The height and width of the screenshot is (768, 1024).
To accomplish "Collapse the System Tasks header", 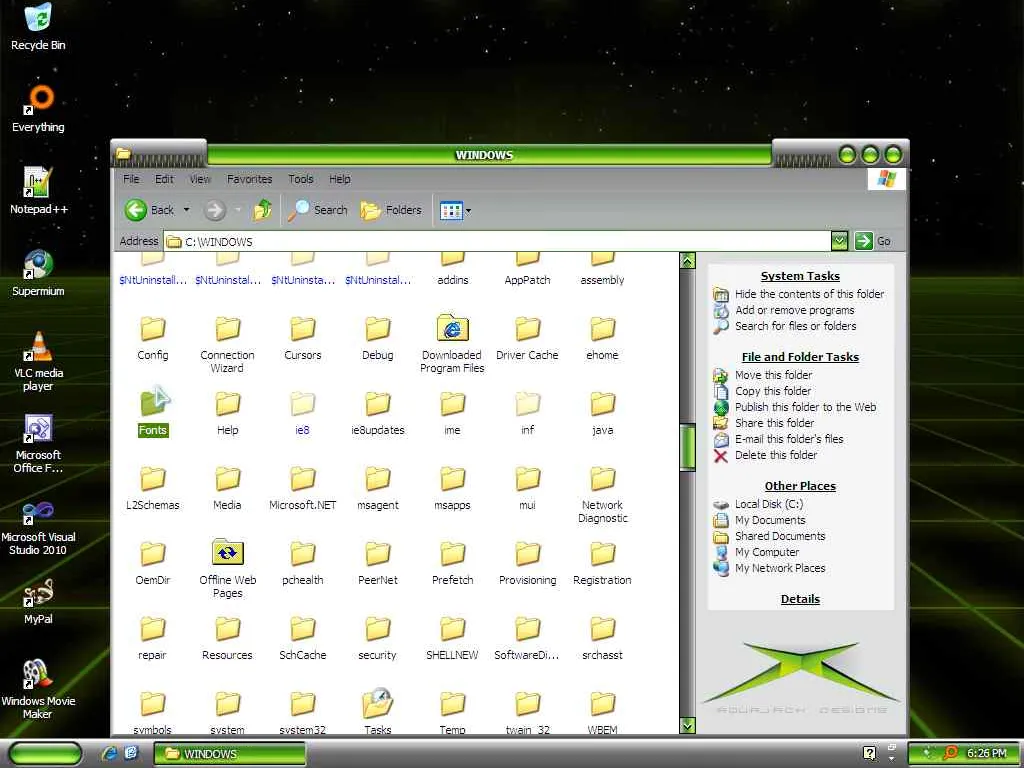I will (x=800, y=276).
